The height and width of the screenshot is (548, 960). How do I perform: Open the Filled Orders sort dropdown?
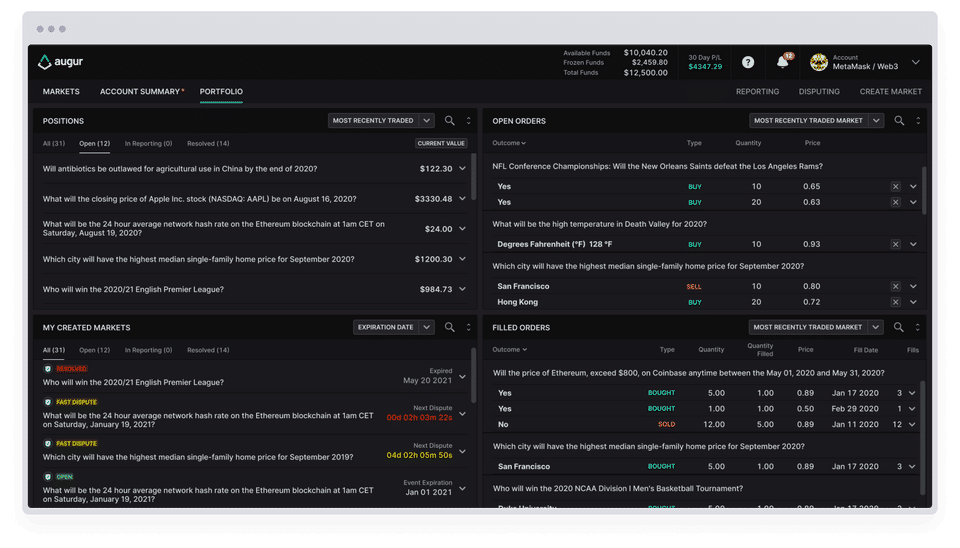(816, 327)
